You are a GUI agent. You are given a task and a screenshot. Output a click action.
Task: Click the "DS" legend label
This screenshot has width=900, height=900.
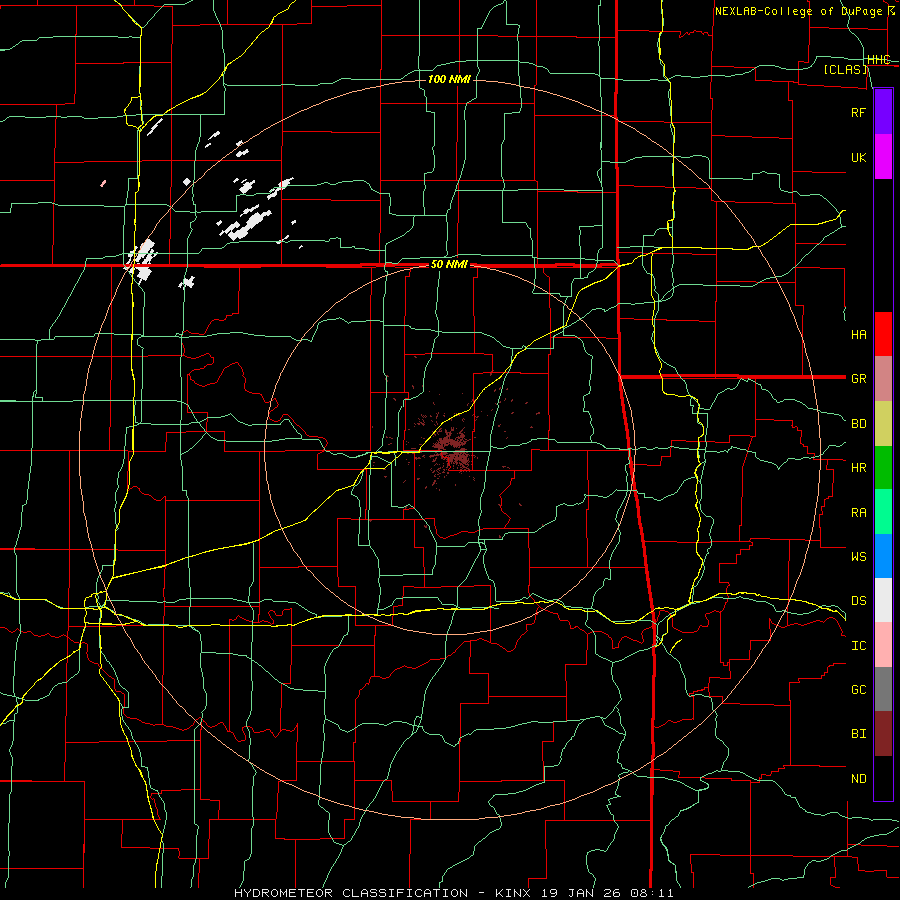click(859, 601)
